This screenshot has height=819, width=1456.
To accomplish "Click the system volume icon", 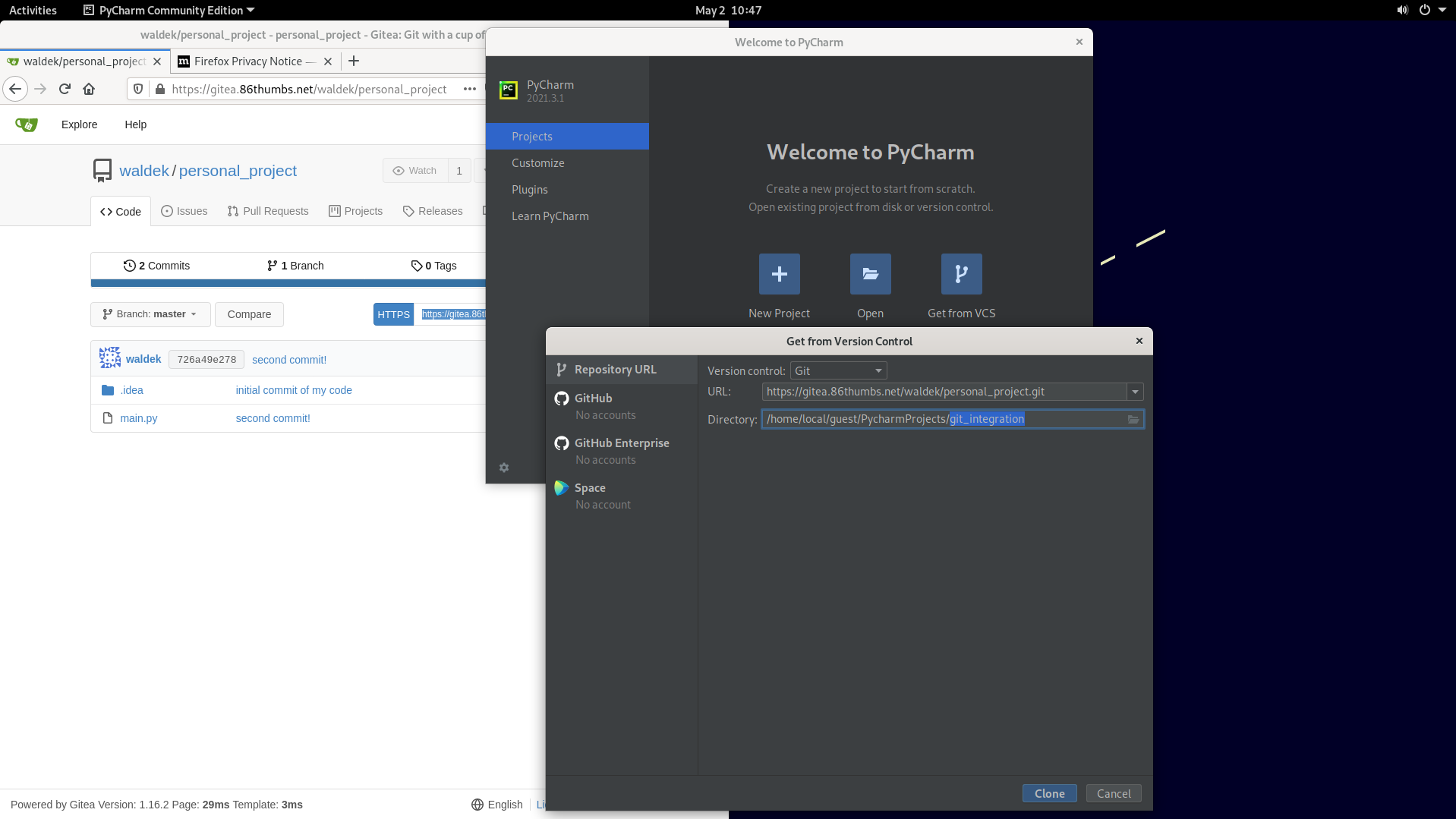I will (1402, 10).
